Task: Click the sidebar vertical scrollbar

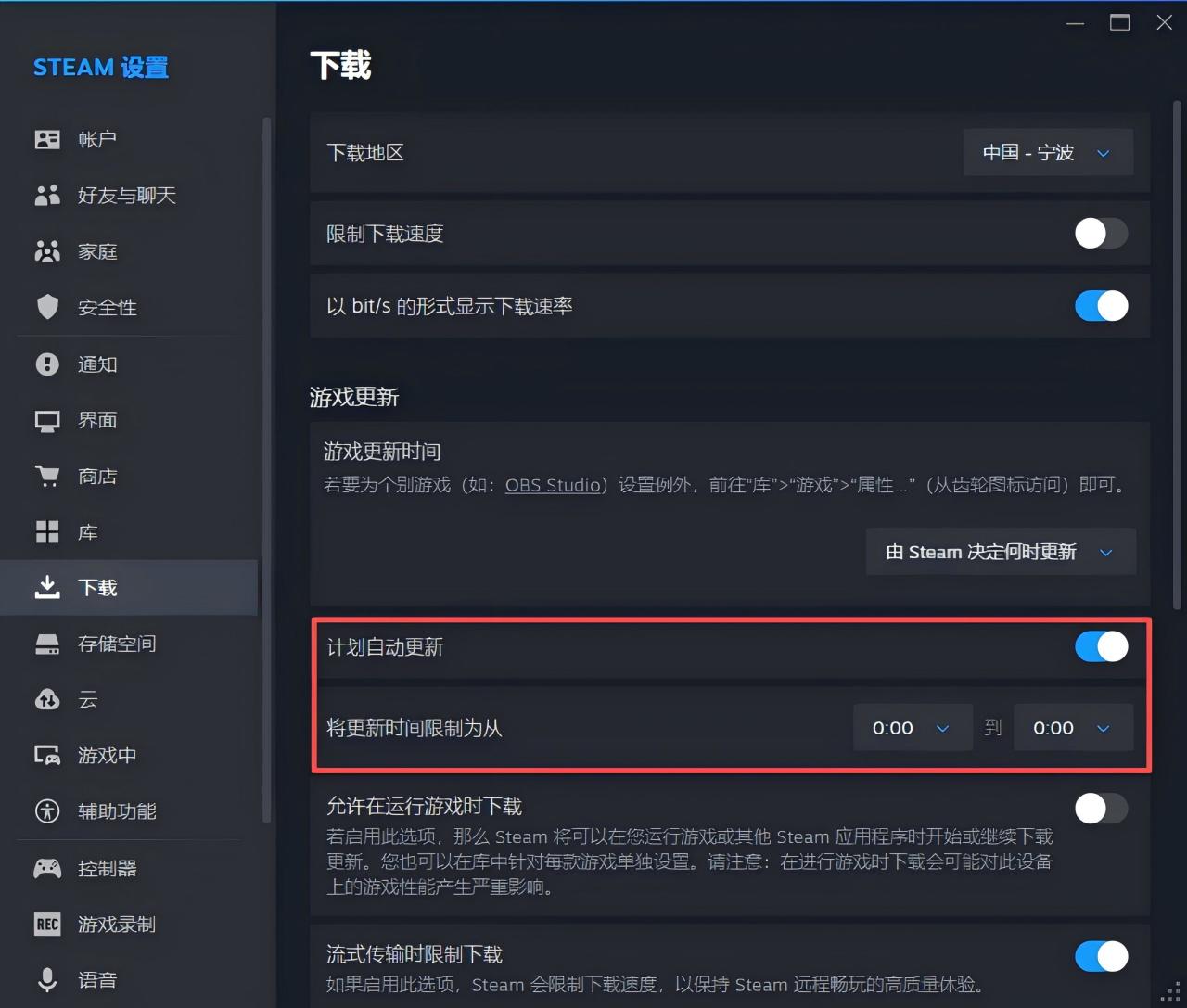Action: coord(266,469)
